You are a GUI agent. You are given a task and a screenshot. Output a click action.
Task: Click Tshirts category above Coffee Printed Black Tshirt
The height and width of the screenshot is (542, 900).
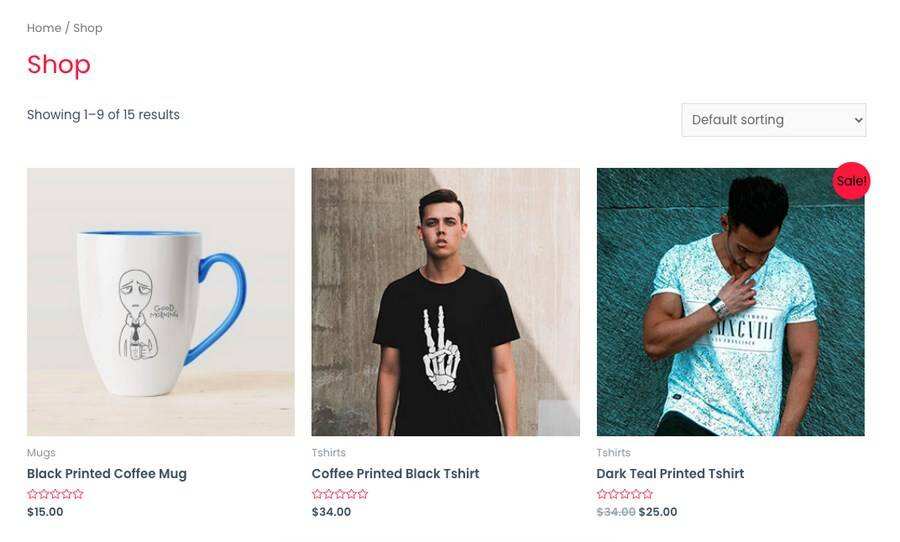[x=329, y=453]
